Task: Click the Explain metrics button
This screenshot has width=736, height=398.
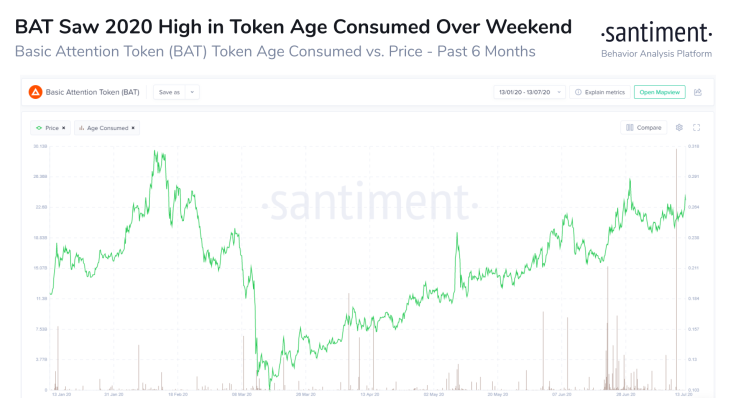Action: point(600,92)
